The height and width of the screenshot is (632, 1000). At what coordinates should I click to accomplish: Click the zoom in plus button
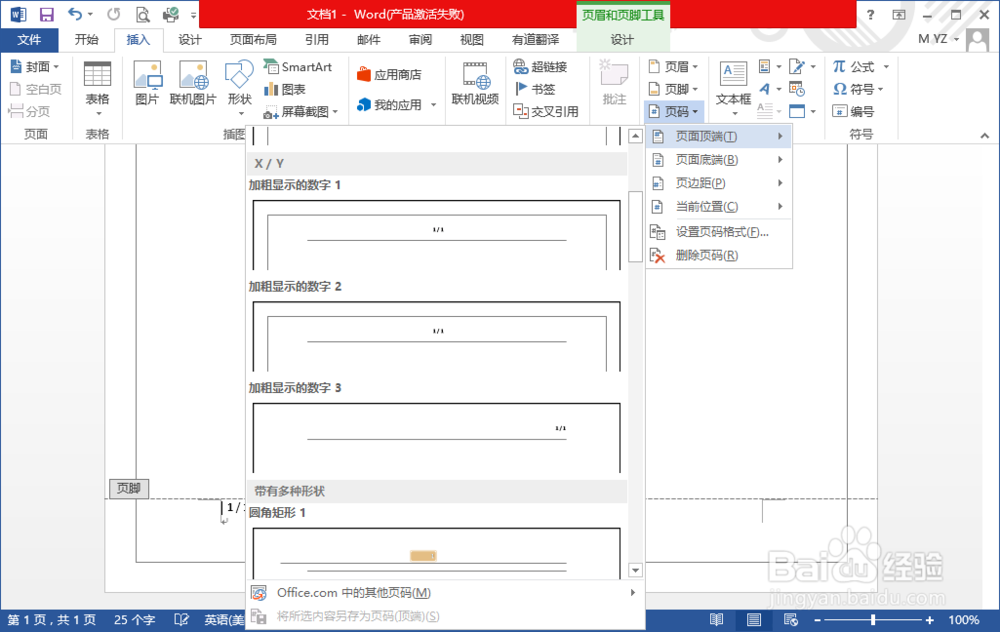[929, 619]
